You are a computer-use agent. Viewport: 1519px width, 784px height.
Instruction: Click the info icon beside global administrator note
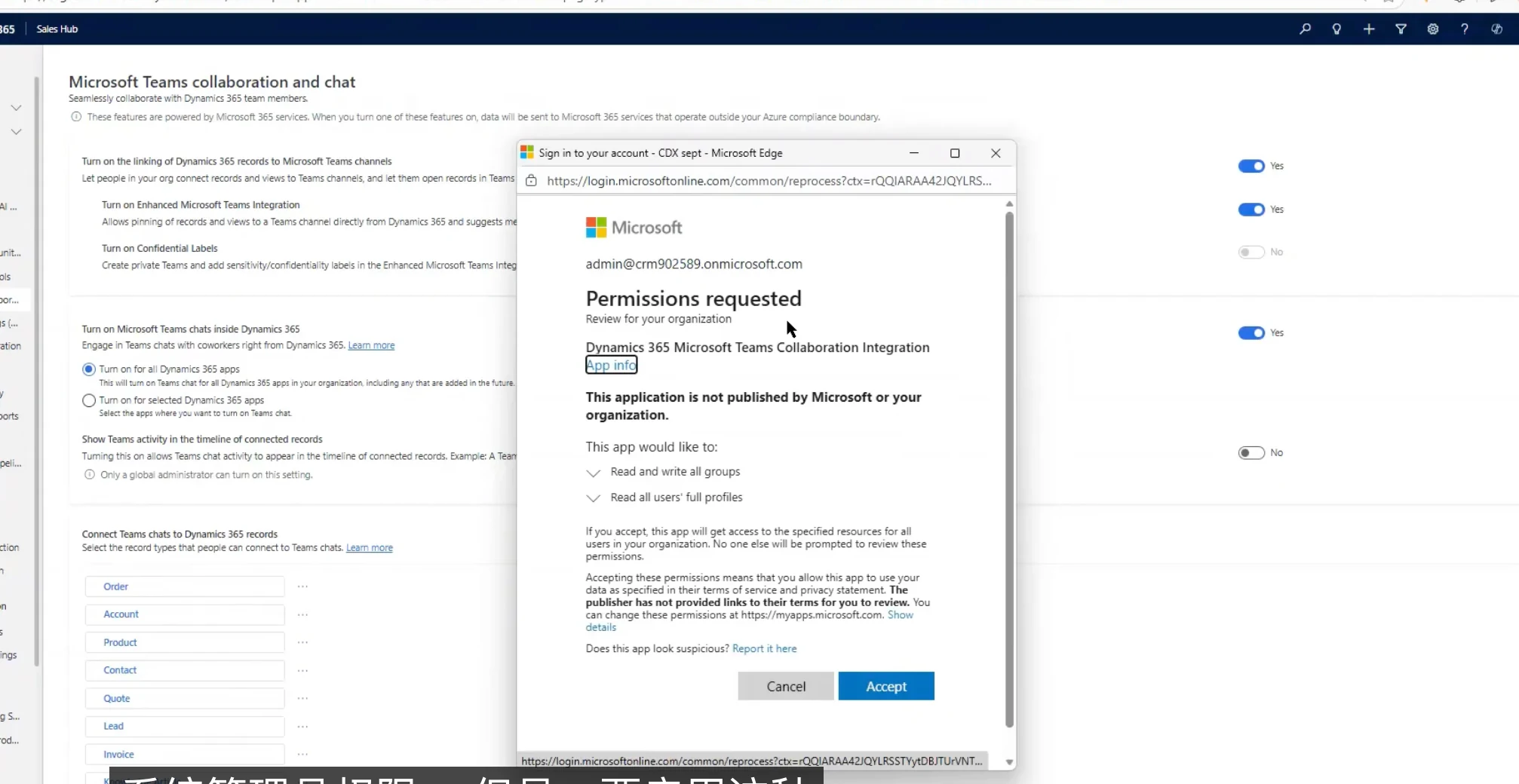[x=90, y=475]
